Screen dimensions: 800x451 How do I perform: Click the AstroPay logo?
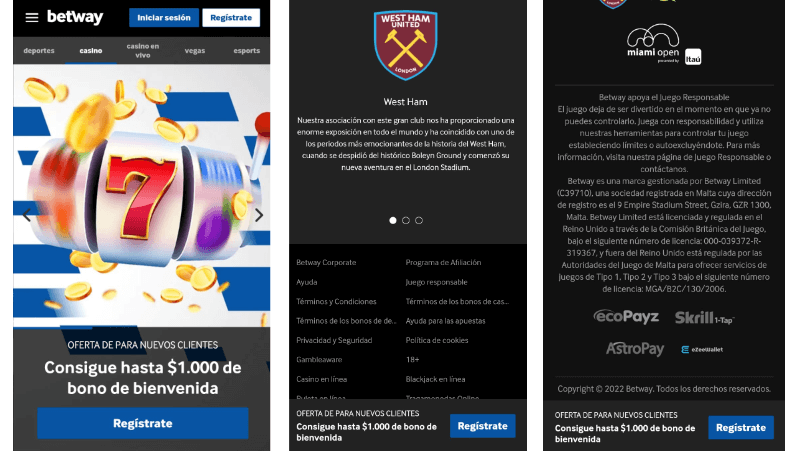click(x=635, y=349)
